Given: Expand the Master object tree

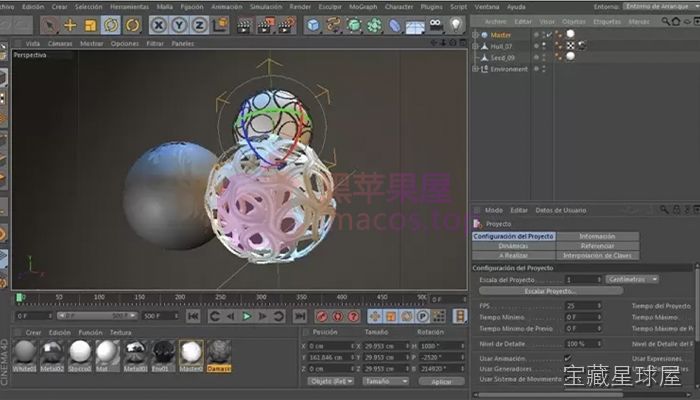Looking at the screenshot, I should point(475,35).
